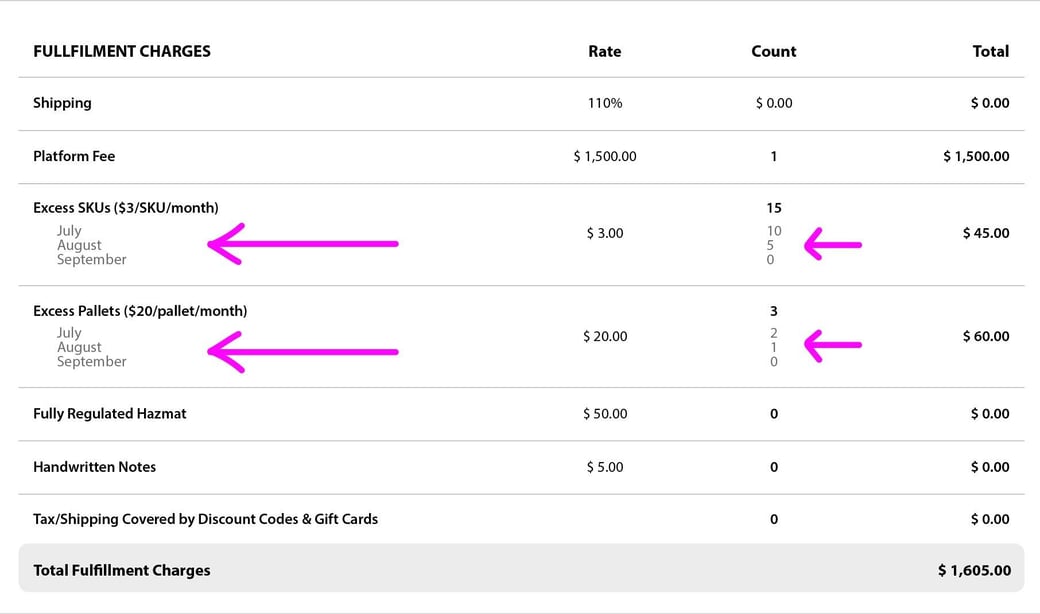The height and width of the screenshot is (614, 1040).
Task: Click the July SKU count 10
Action: point(774,231)
